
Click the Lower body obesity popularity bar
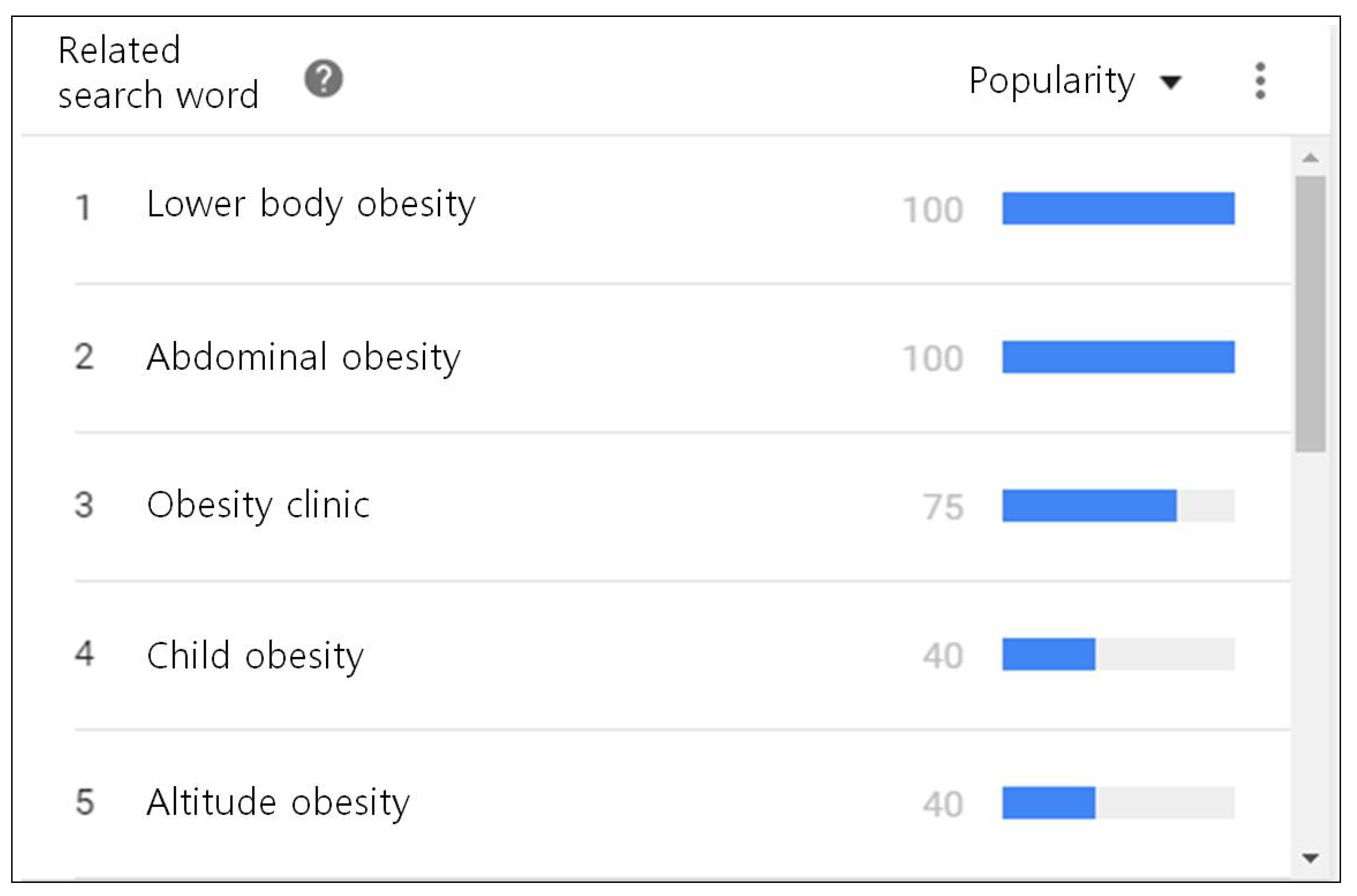click(x=1118, y=208)
